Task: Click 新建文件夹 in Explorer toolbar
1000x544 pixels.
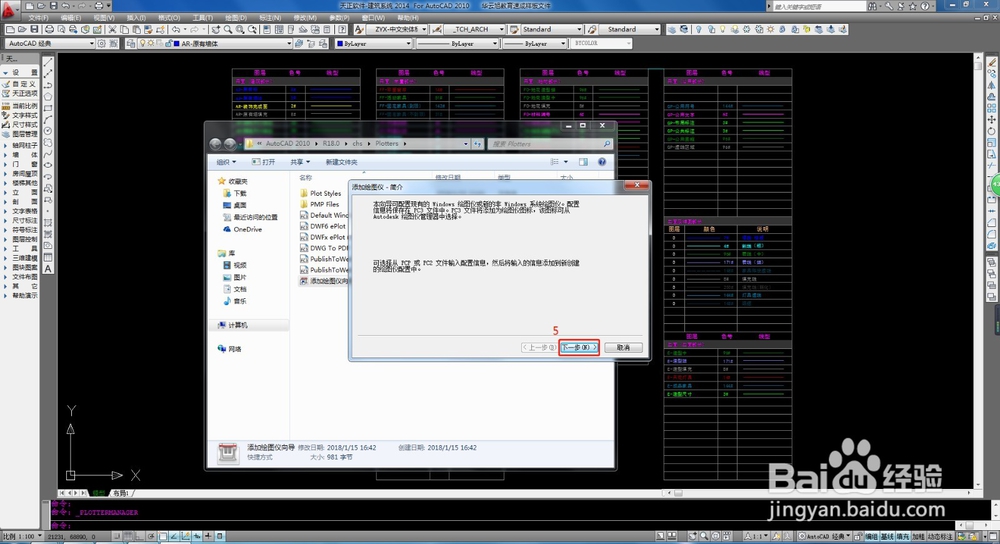Action: point(341,162)
